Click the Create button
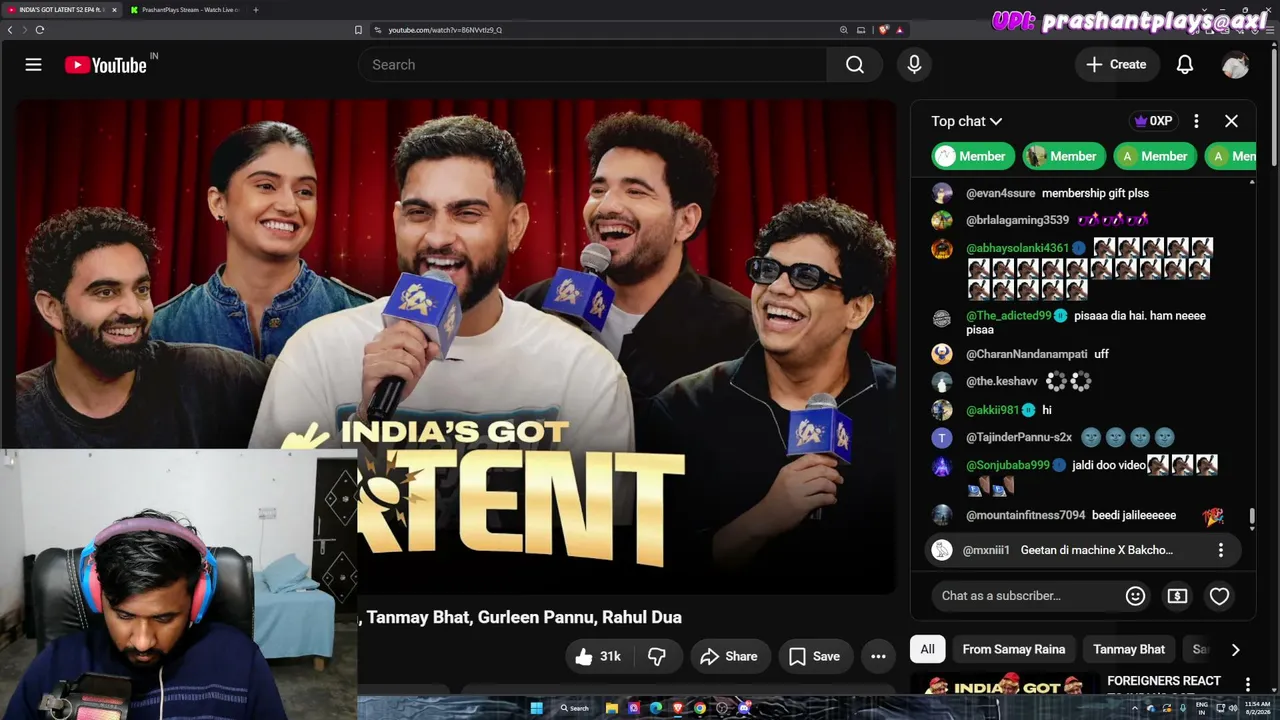This screenshot has height=720, width=1280. coord(1117,65)
